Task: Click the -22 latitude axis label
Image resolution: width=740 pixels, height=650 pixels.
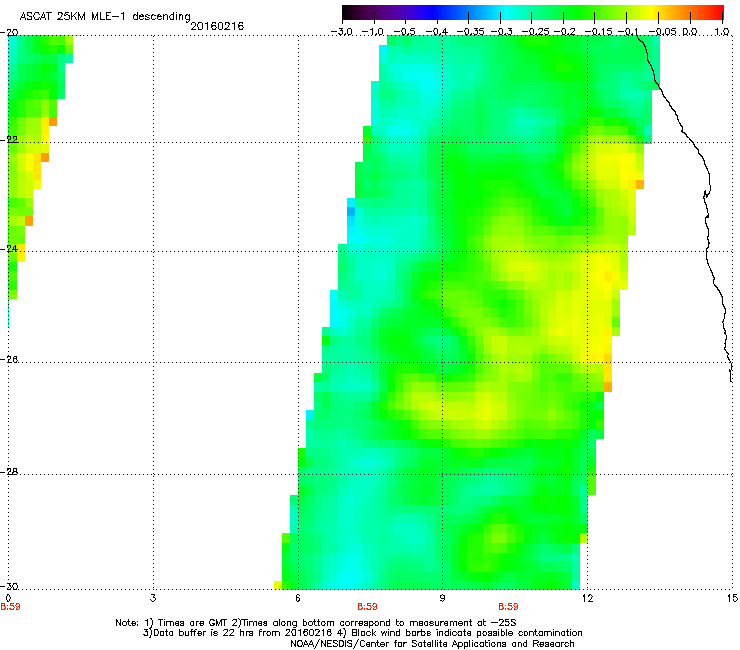Action: (9, 139)
